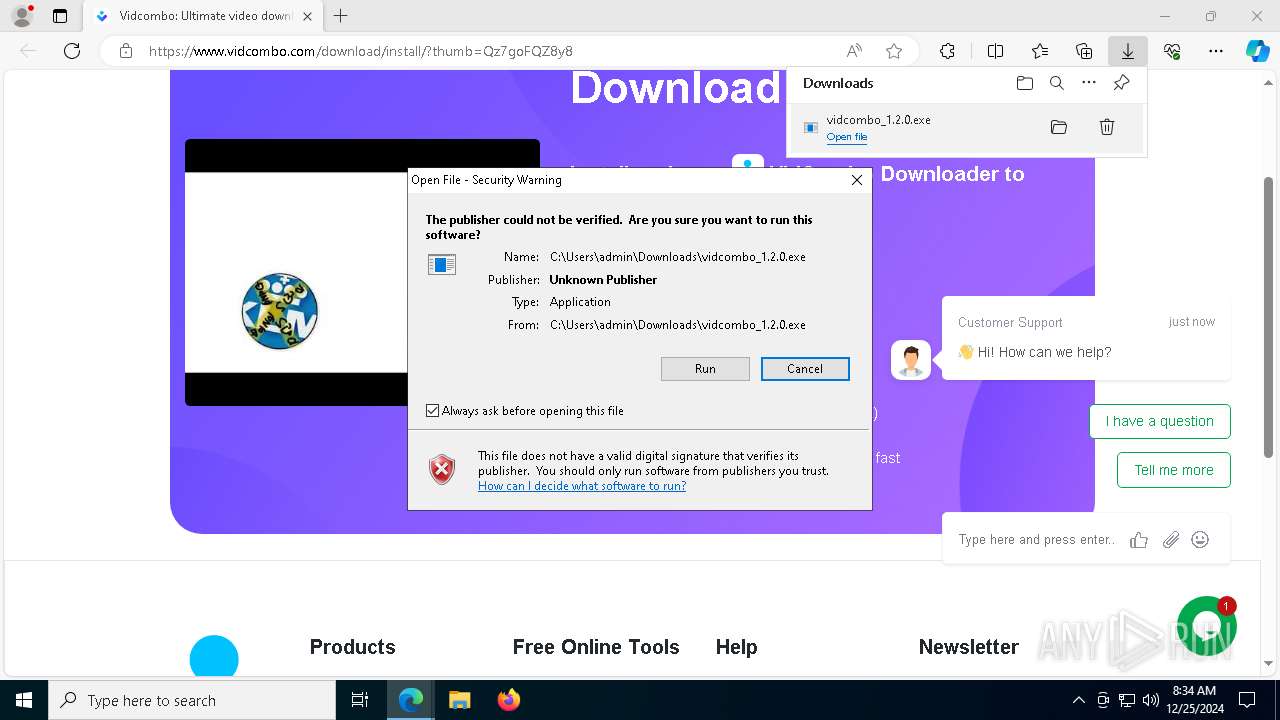Turn on Read aloud icon

[854, 51]
